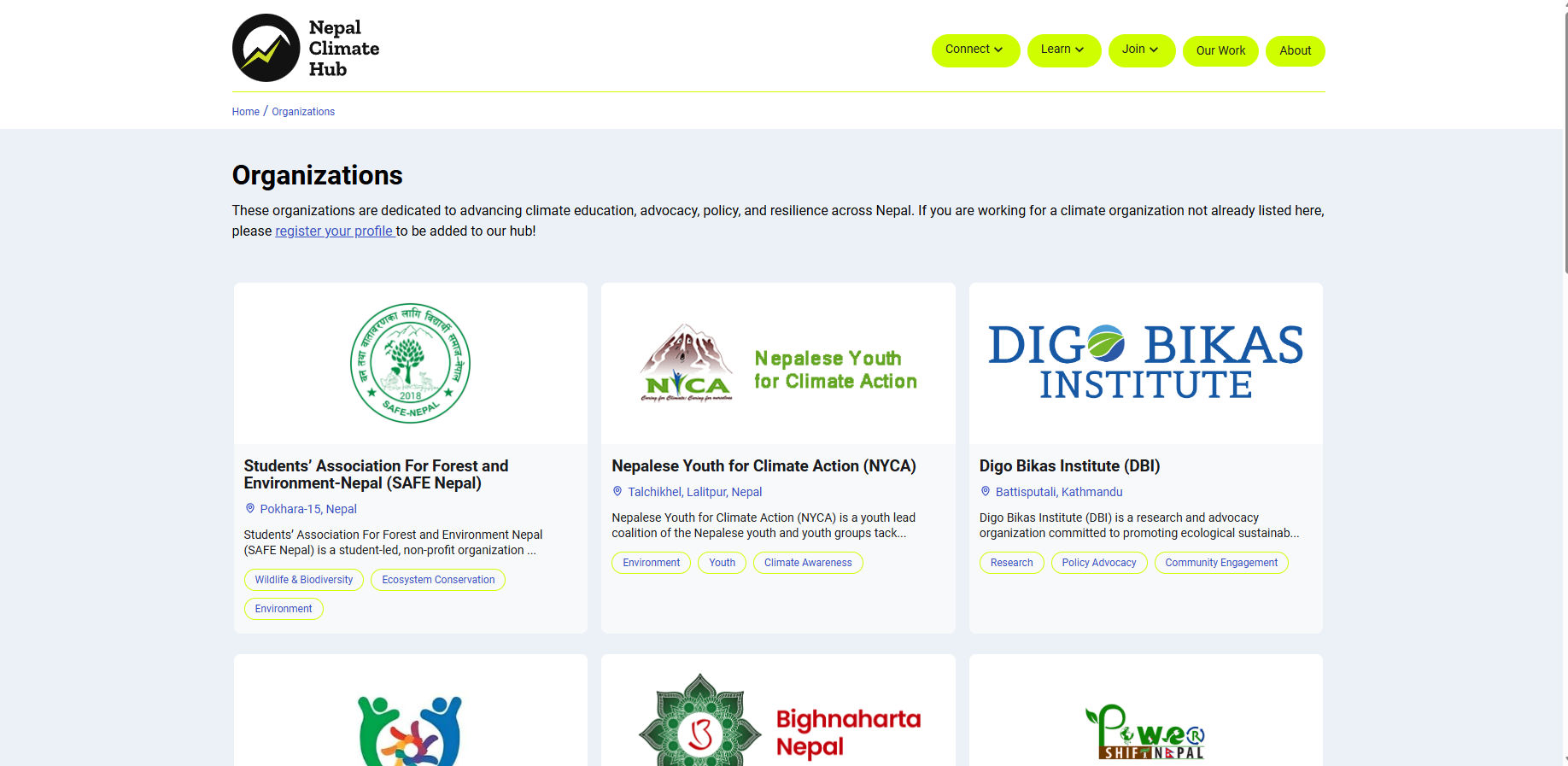Click the Pokhara-15, Nepal location link
1568x766 pixels.
[x=308, y=509]
